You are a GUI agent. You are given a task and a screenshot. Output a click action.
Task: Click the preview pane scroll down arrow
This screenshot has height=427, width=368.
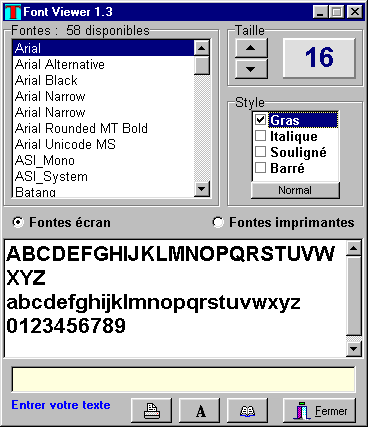(x=354, y=349)
